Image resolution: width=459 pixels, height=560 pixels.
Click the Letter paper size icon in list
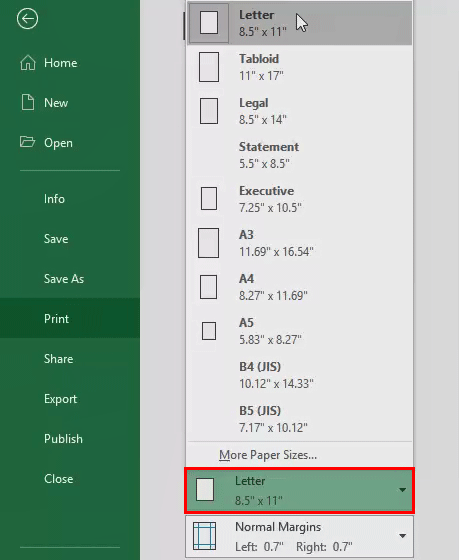tap(209, 23)
